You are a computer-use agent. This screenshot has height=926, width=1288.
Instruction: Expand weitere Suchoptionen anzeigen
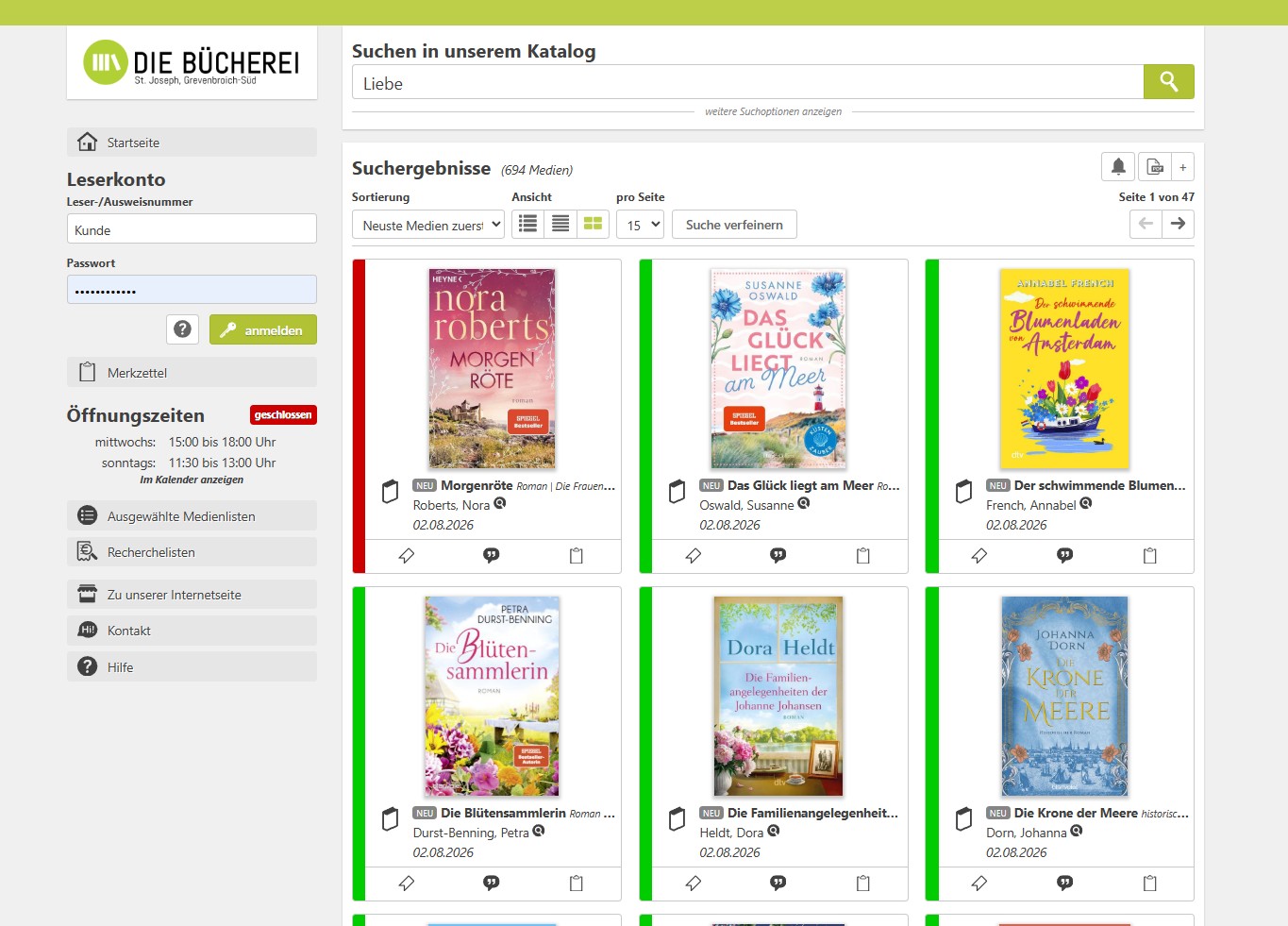pos(773,111)
